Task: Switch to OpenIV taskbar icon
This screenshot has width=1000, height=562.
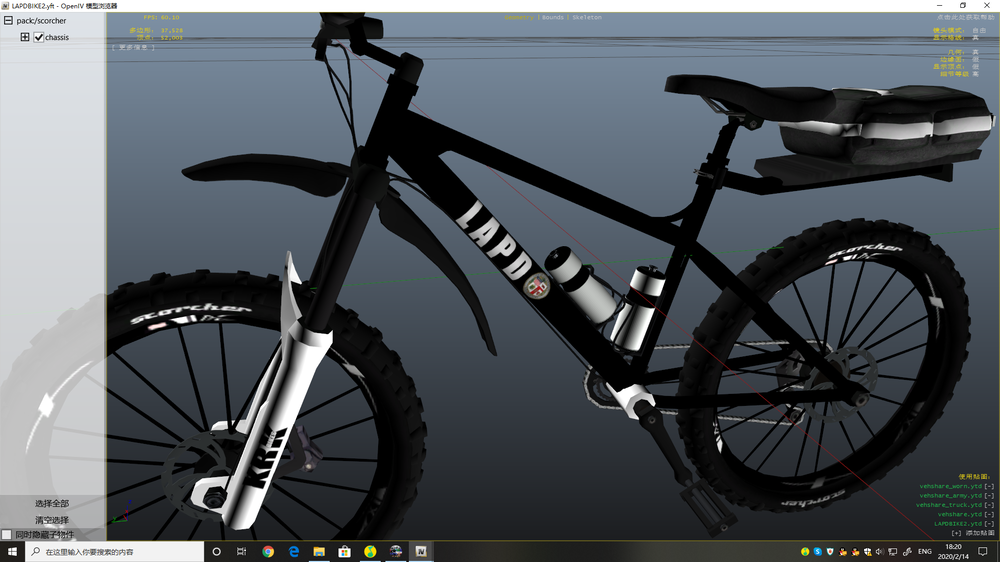Action: point(421,552)
